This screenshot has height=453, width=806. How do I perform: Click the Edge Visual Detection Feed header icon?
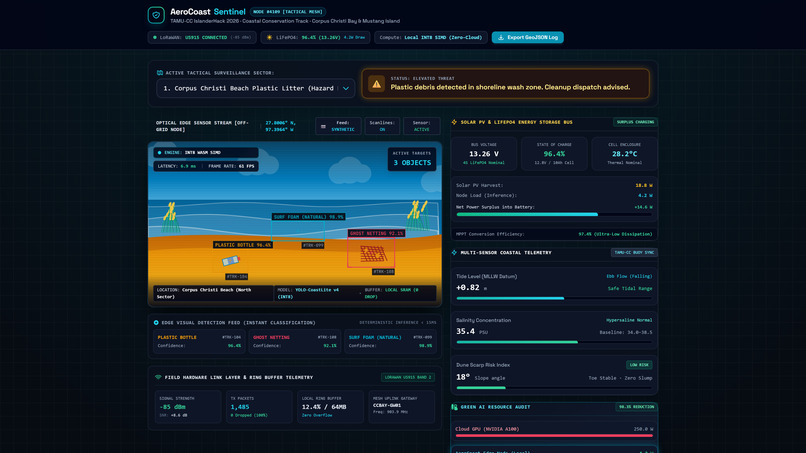[156, 323]
